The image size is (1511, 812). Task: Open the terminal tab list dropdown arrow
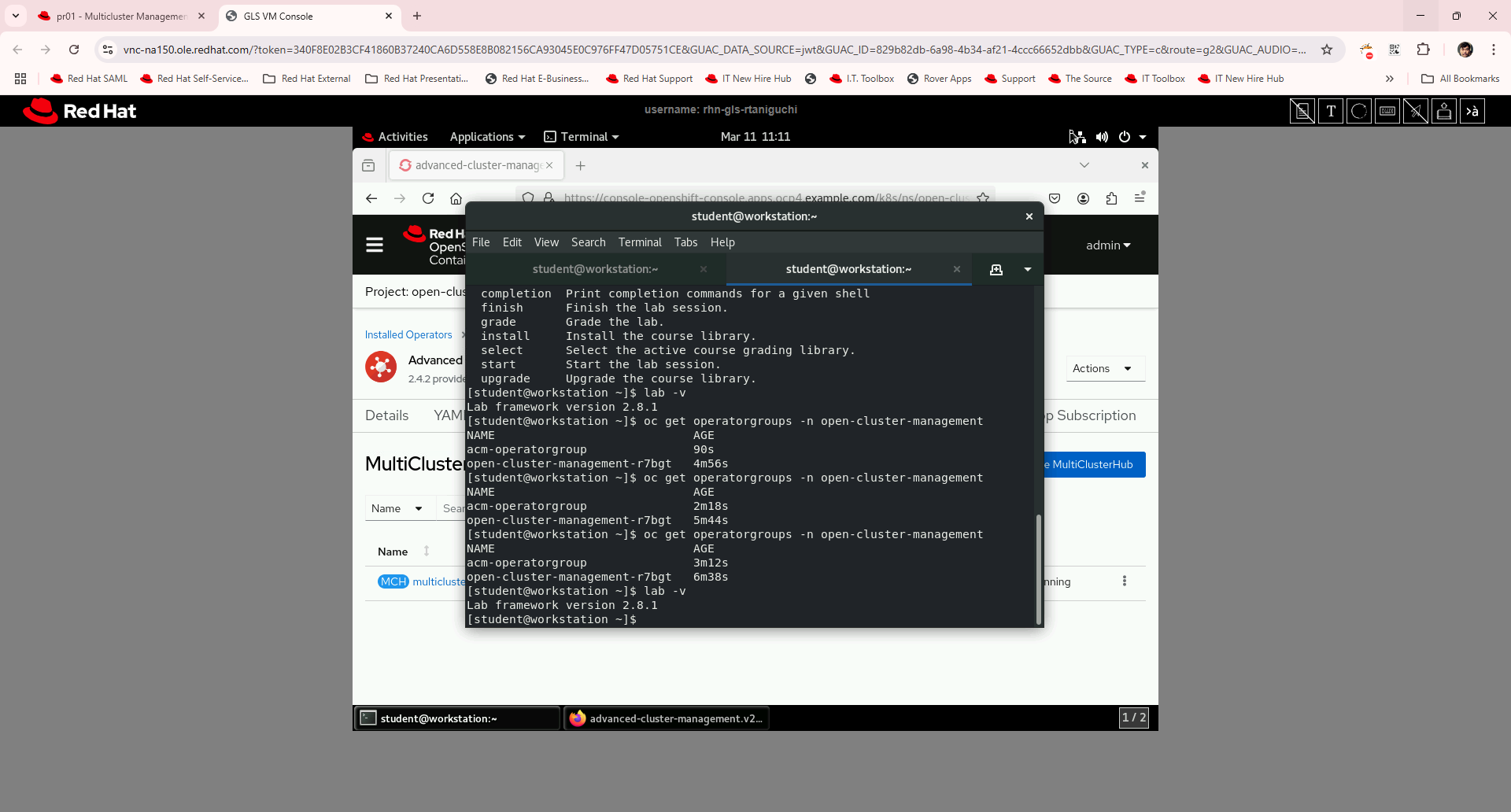coord(1028,269)
